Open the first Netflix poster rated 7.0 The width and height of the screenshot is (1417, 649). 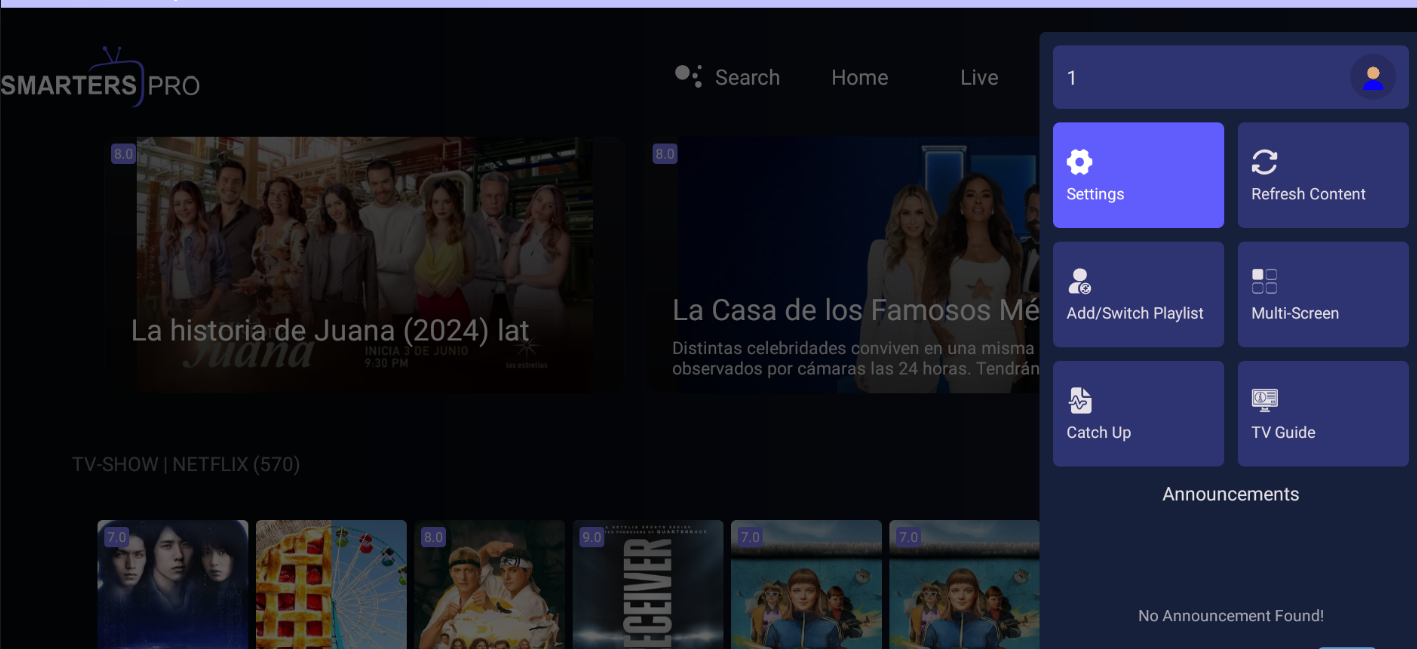[172, 584]
